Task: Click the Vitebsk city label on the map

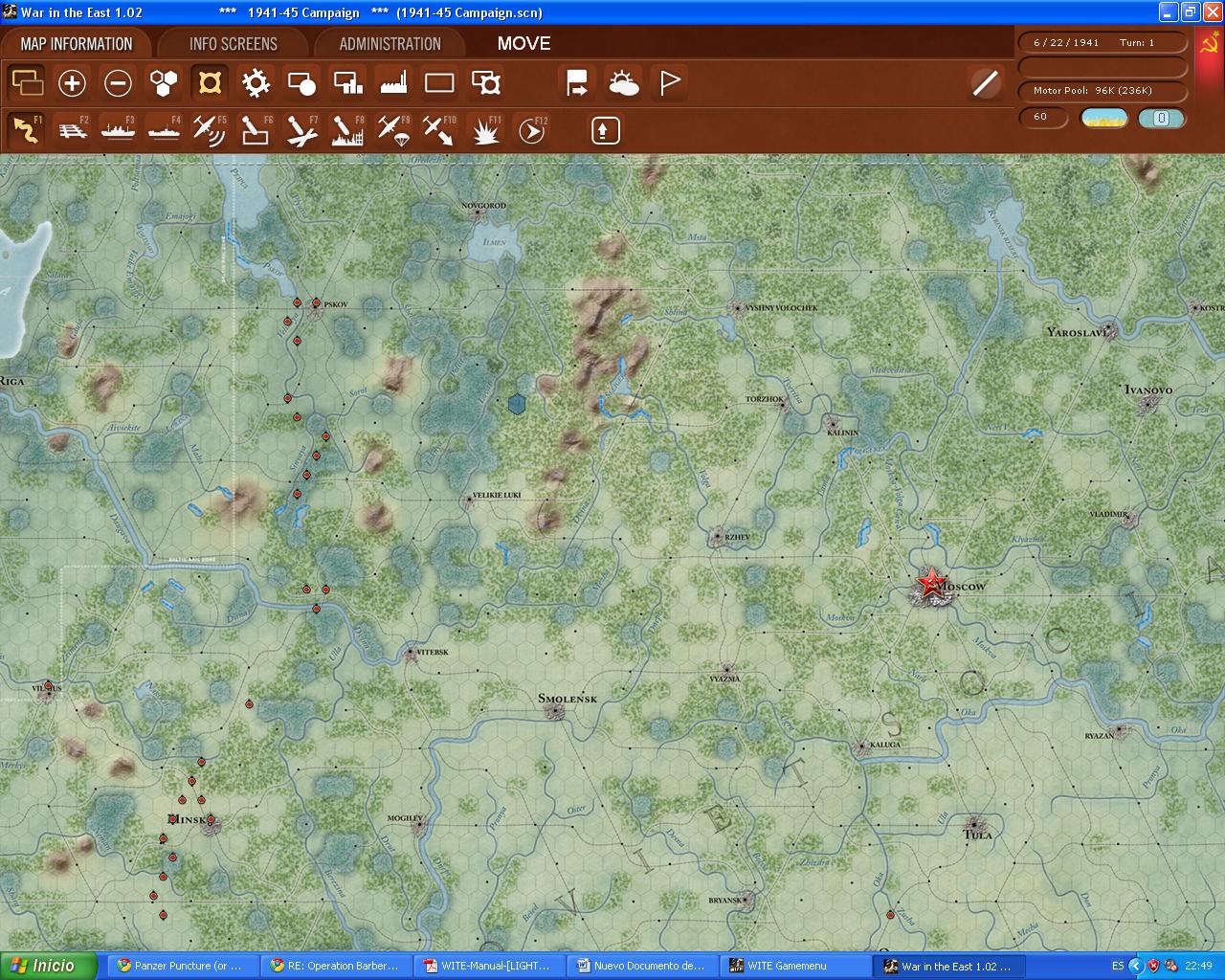Action: 434,652
